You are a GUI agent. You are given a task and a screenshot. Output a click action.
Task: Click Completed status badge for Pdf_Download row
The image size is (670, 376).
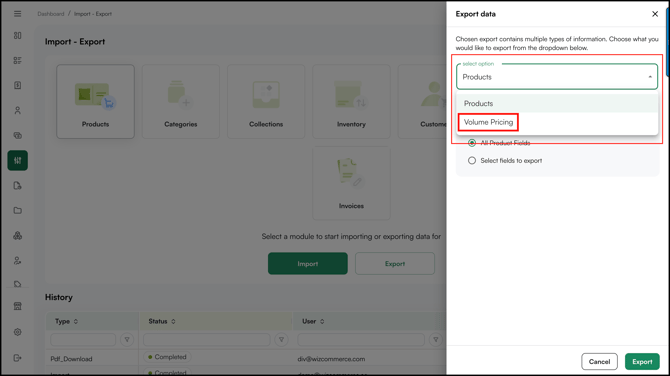click(167, 357)
